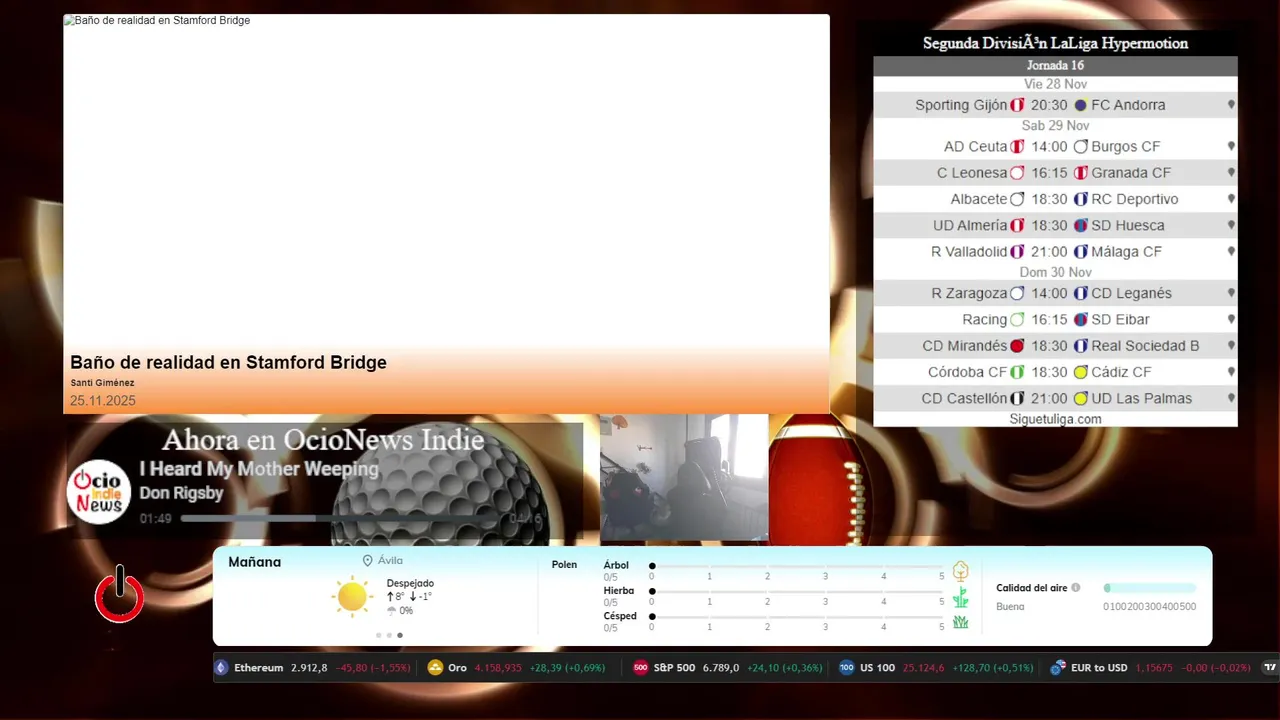Click the OcioNews Indie round logo
Viewport: 1280px width, 720px height.
click(x=100, y=491)
